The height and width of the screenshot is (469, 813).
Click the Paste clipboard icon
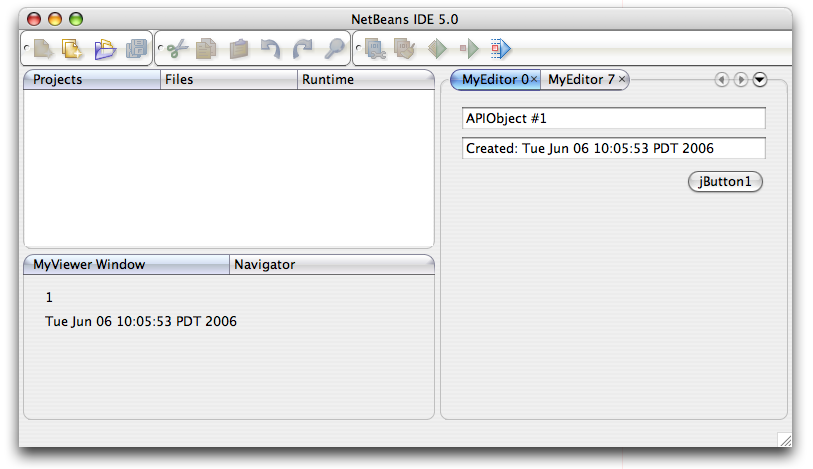239,49
